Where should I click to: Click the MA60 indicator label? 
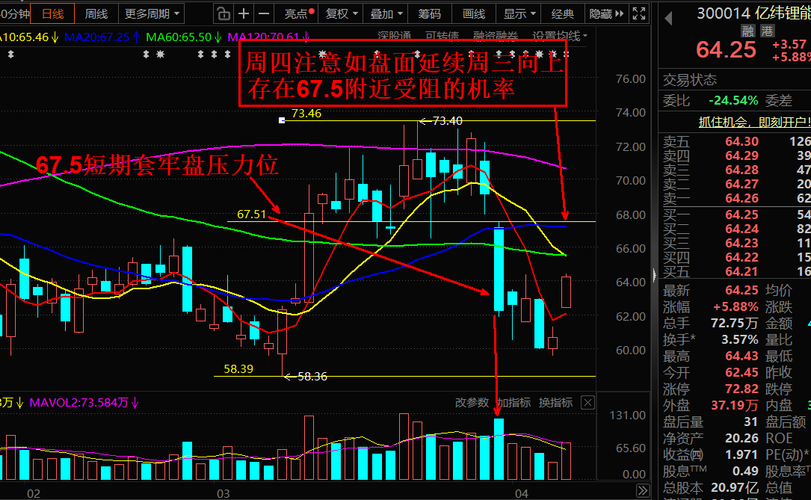184,37
